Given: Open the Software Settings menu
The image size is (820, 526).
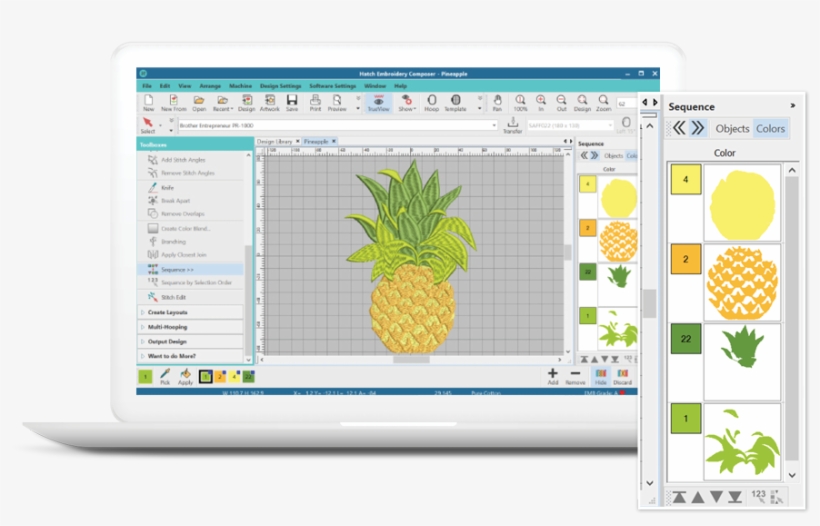Looking at the screenshot, I should coord(332,86).
